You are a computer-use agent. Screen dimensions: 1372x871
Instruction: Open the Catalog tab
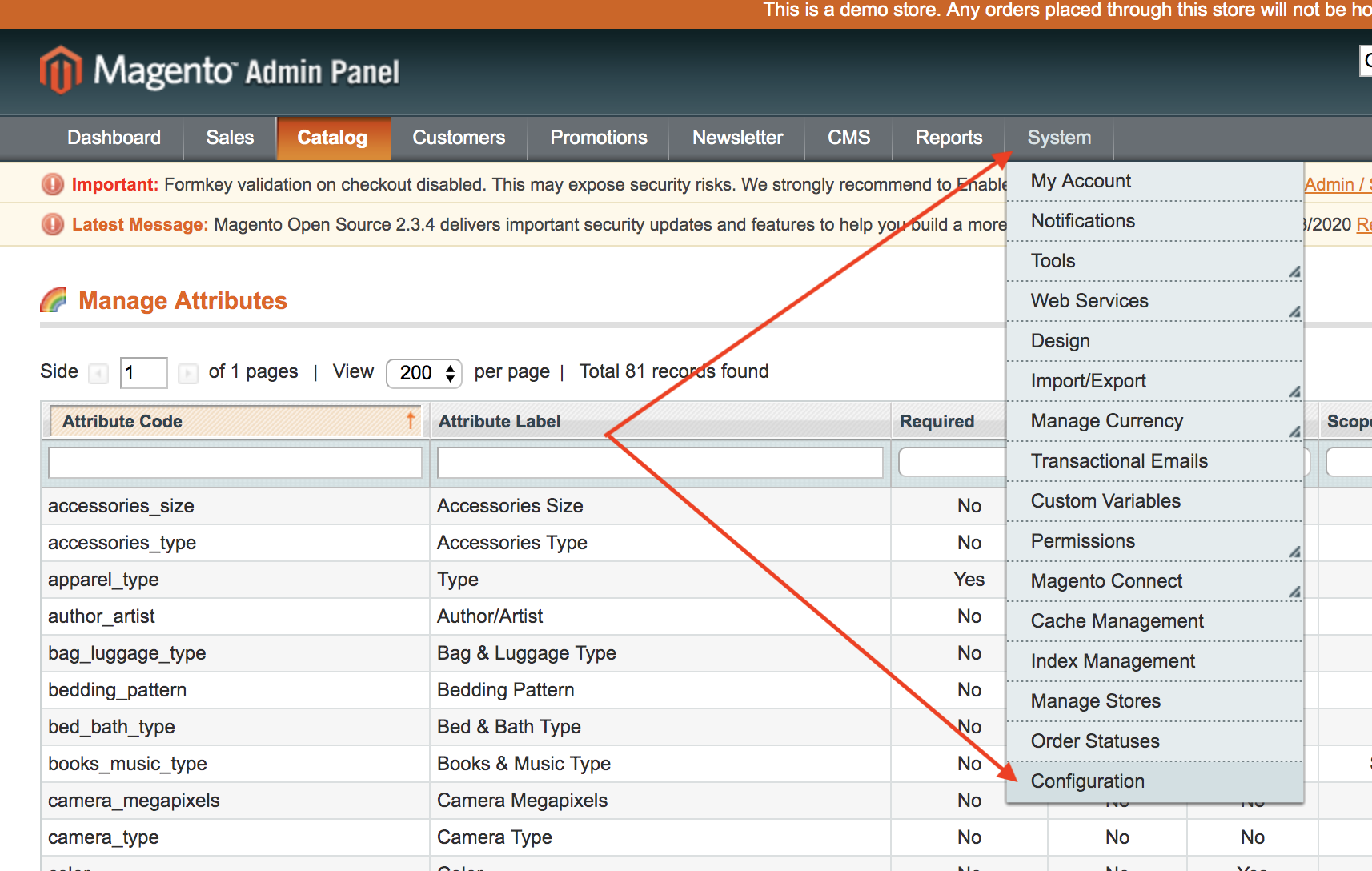click(x=332, y=138)
